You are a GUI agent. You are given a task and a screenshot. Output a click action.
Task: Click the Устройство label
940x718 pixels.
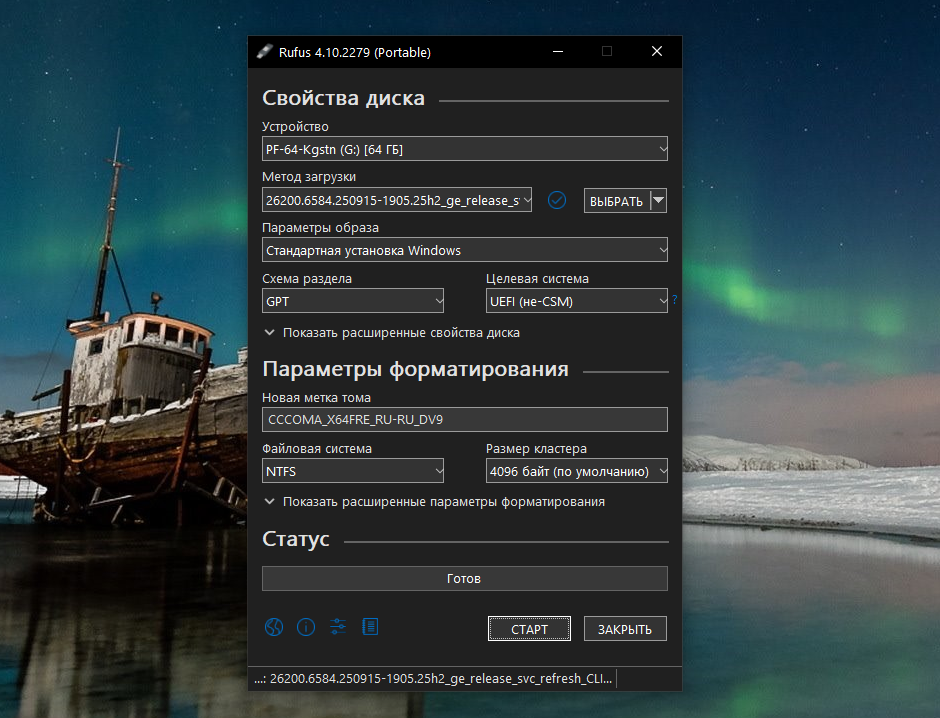coord(296,126)
